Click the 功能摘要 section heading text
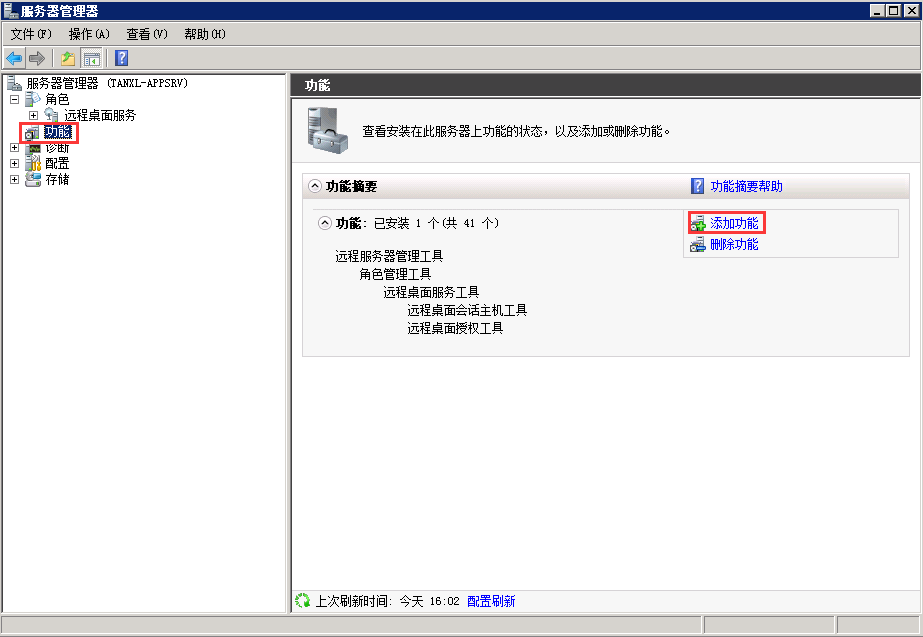This screenshot has width=923, height=637. click(351, 187)
